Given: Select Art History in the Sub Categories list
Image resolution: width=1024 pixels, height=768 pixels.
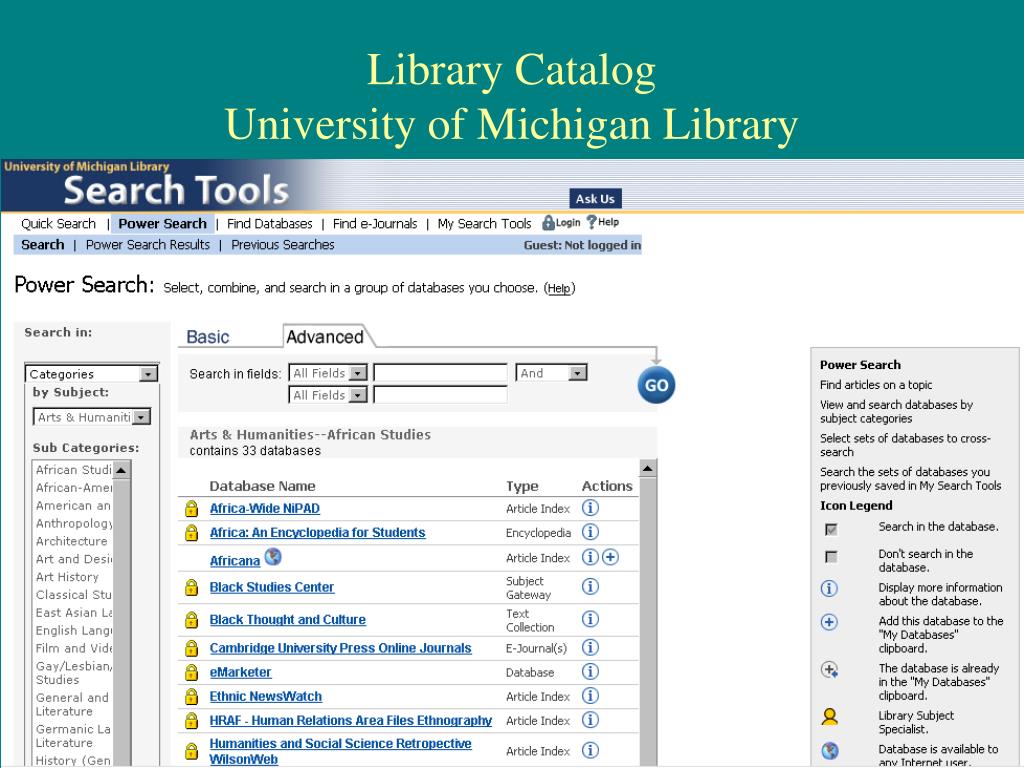Looking at the screenshot, I should (x=67, y=577).
